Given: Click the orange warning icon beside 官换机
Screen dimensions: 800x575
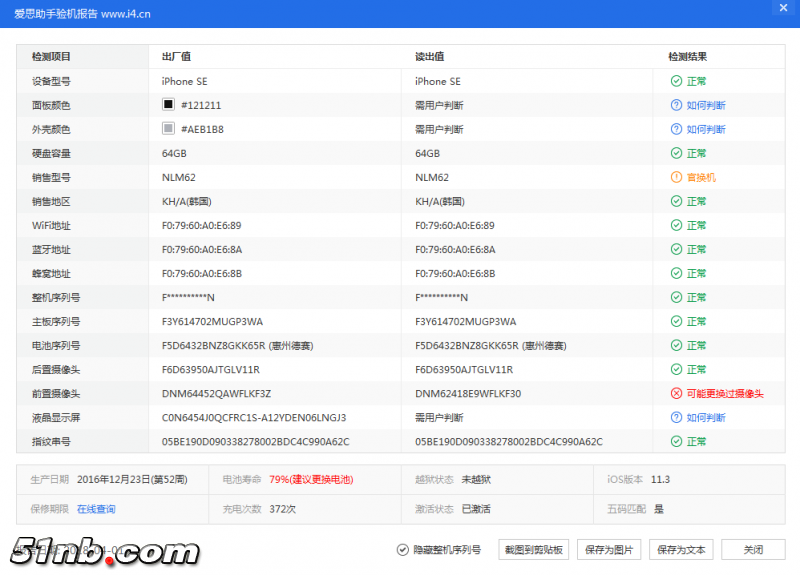Looking at the screenshot, I should tap(676, 178).
